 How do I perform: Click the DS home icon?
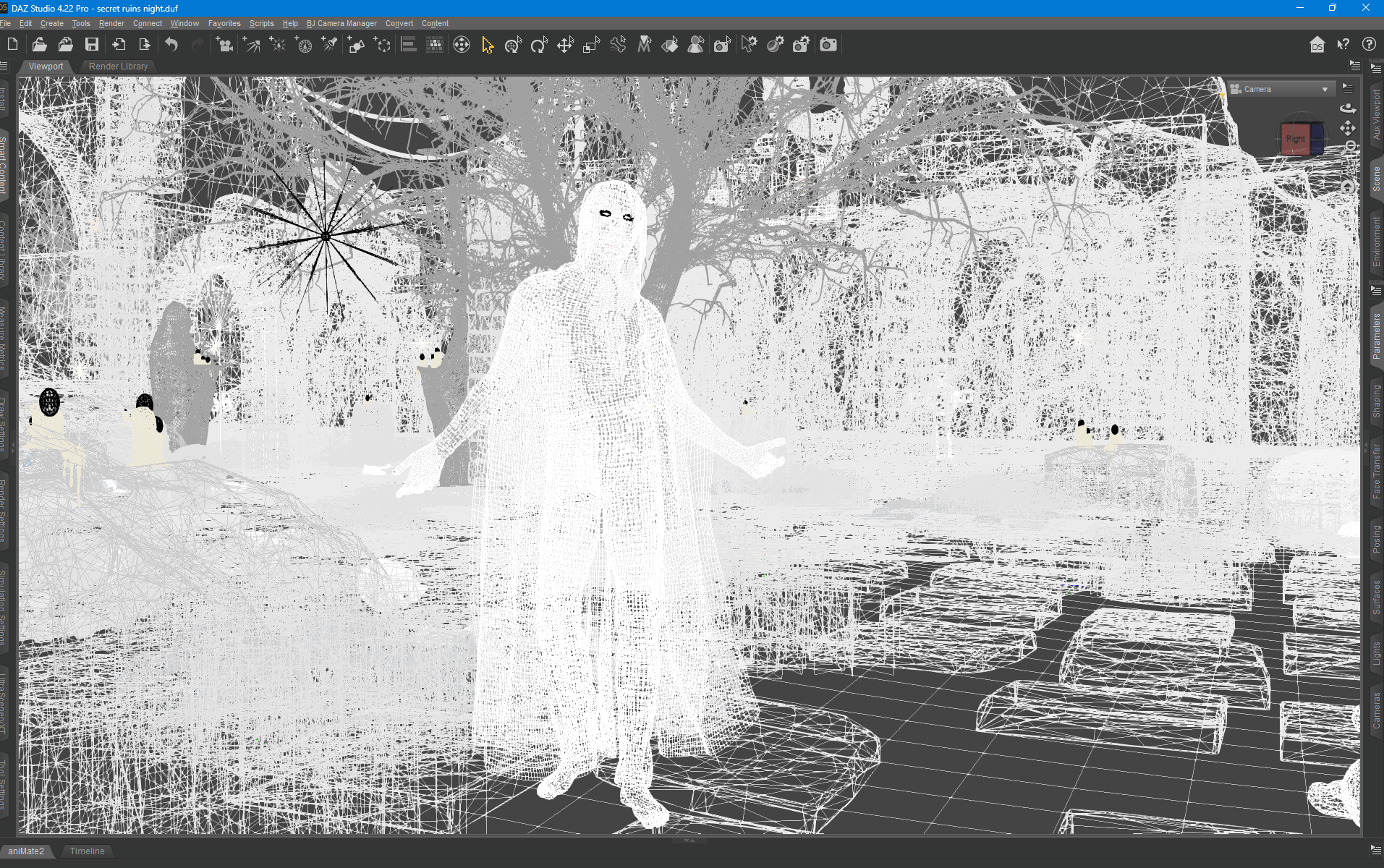[x=1317, y=45]
